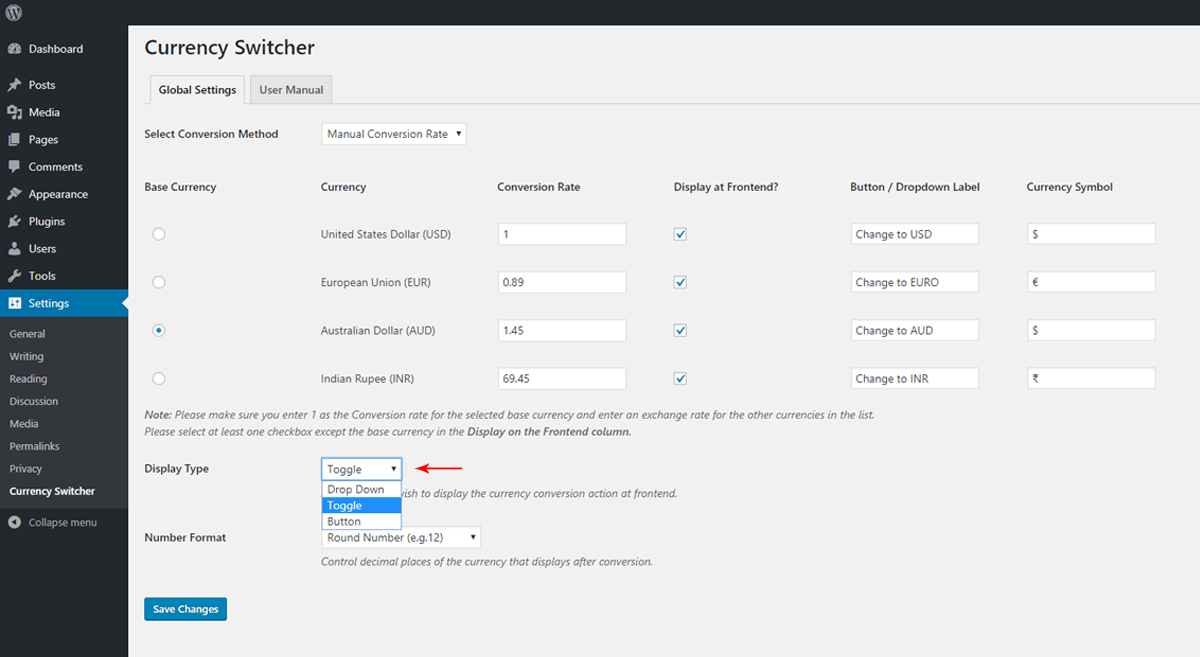Viewport: 1200px width, 657px height.
Task: Open Privacy settings link
Action: pyautogui.click(x=26, y=469)
